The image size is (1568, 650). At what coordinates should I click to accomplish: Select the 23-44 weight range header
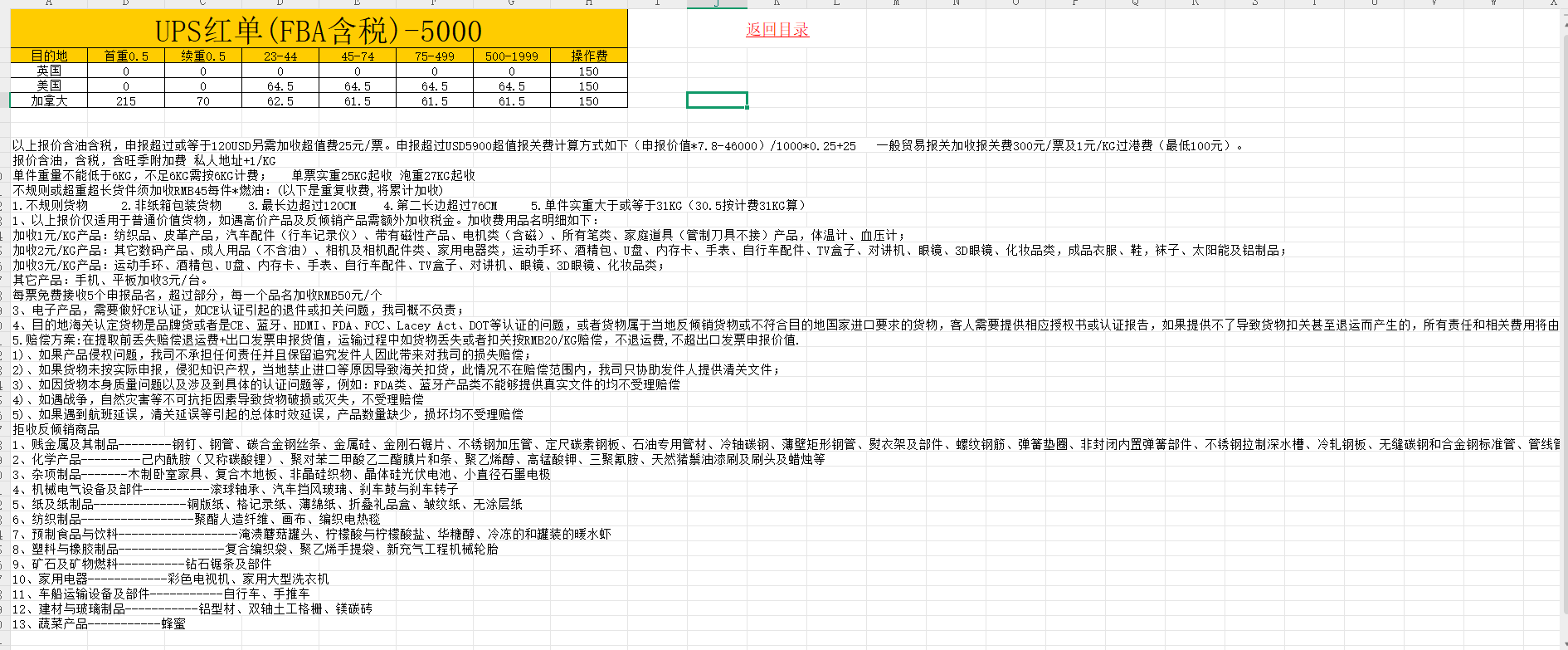click(280, 56)
